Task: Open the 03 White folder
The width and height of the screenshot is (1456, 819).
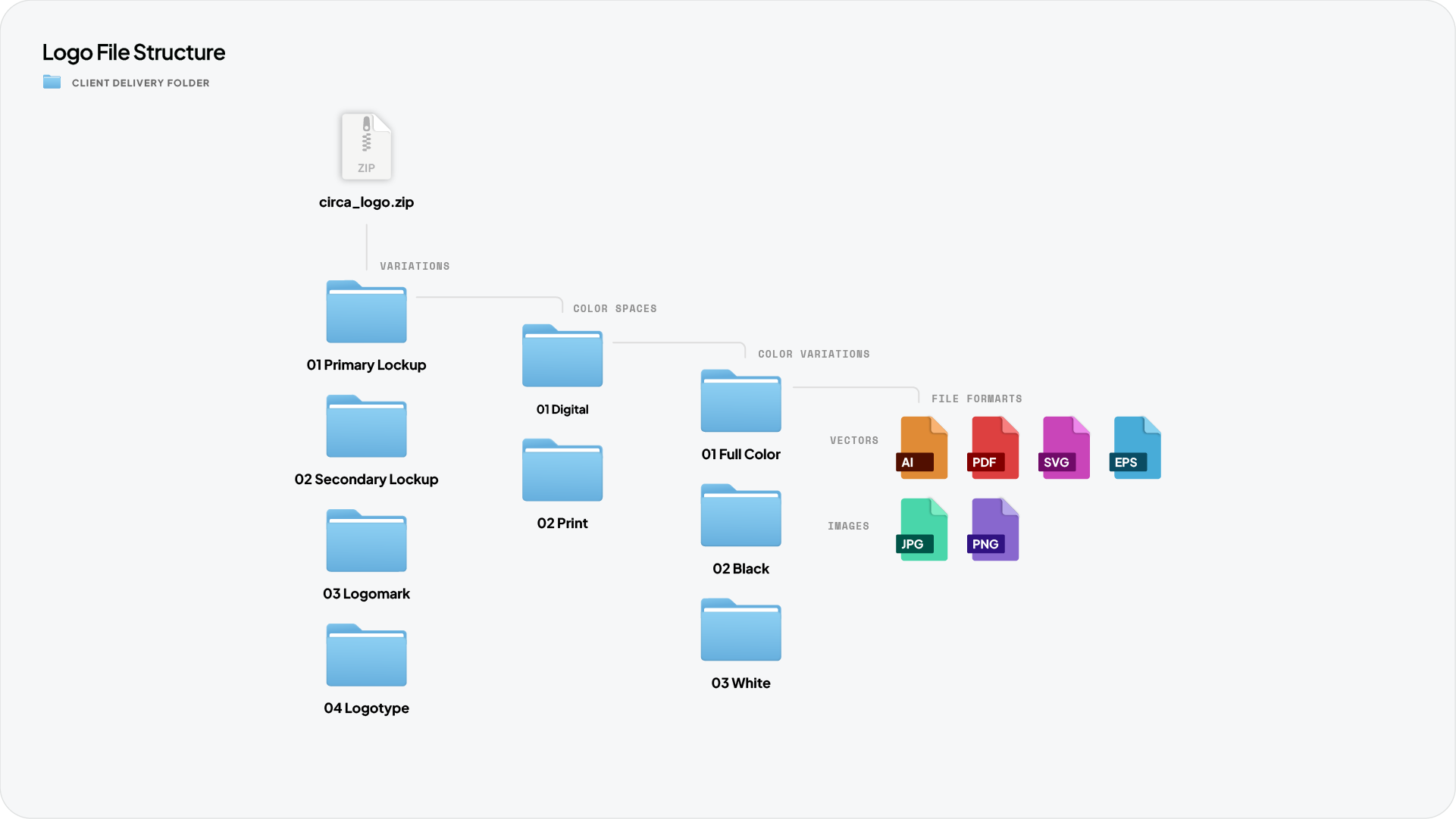Action: tap(741, 630)
